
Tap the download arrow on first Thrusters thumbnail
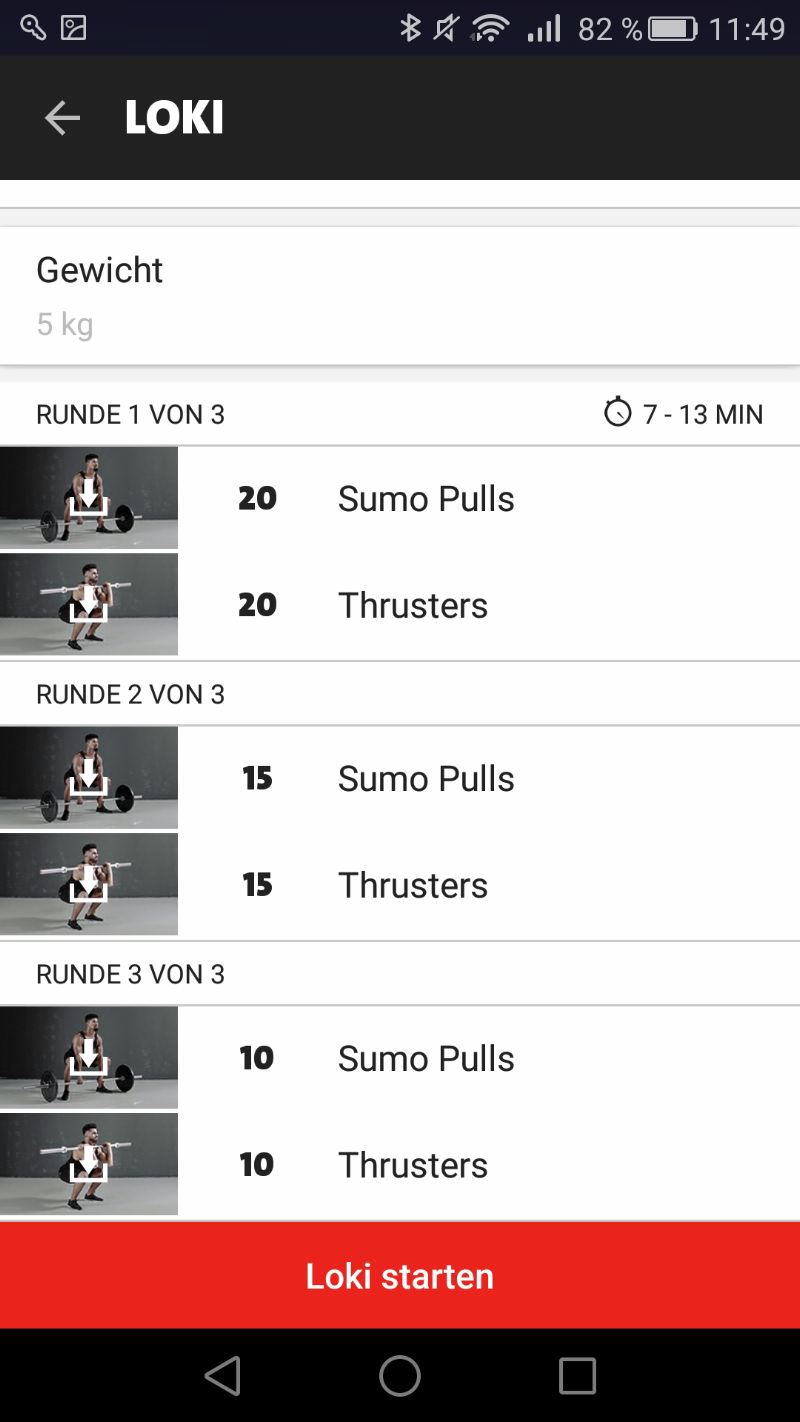89,604
